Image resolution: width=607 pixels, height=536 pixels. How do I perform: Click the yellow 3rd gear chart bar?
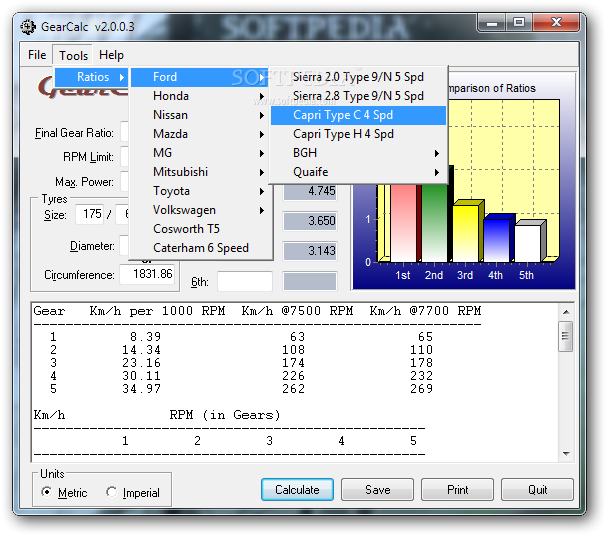click(466, 233)
